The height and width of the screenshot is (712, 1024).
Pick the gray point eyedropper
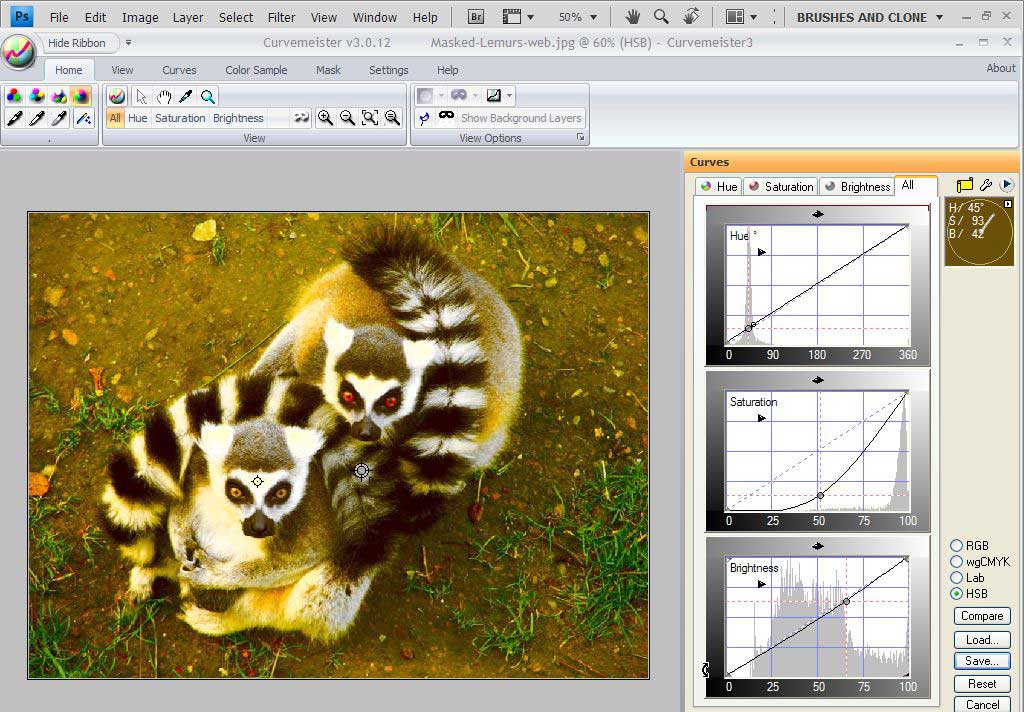click(59, 118)
